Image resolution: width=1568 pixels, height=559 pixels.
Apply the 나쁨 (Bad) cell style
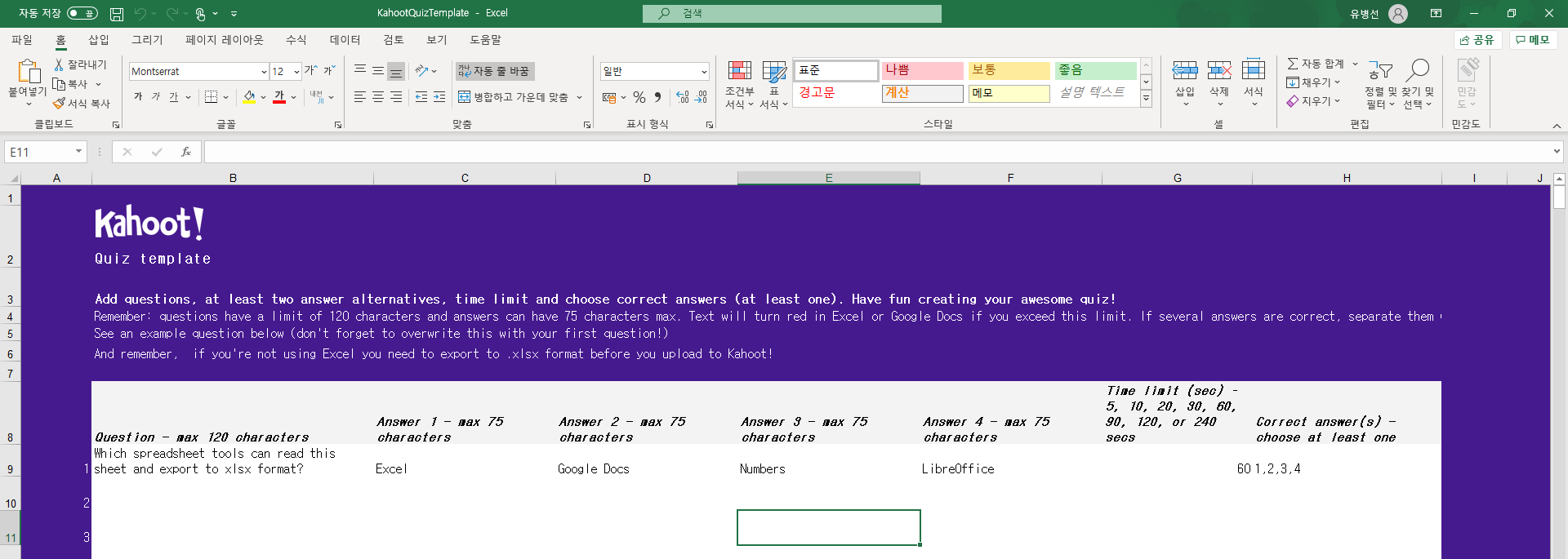923,71
